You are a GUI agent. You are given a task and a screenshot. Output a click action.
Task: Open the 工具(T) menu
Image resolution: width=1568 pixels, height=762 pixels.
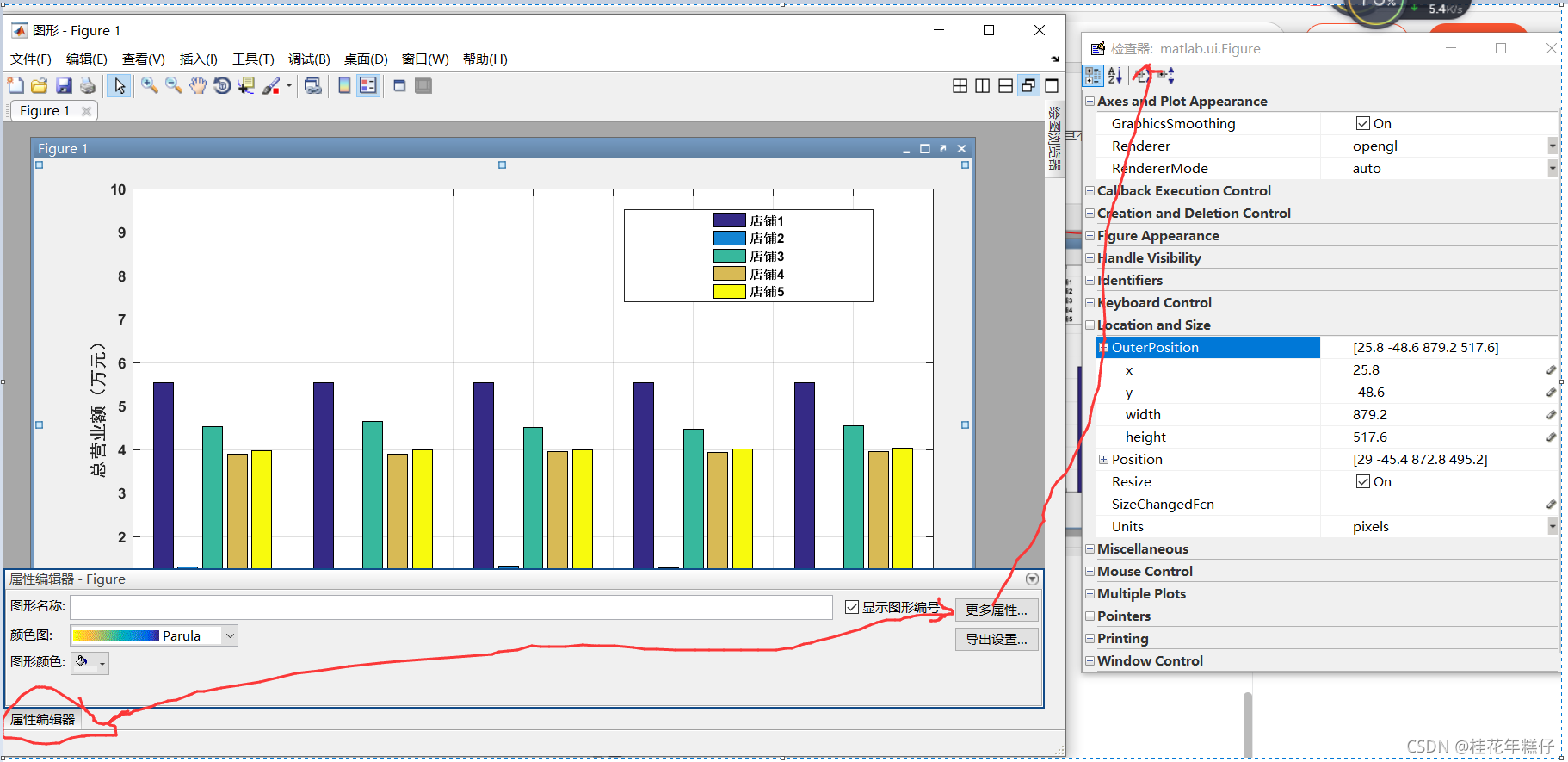point(253,59)
